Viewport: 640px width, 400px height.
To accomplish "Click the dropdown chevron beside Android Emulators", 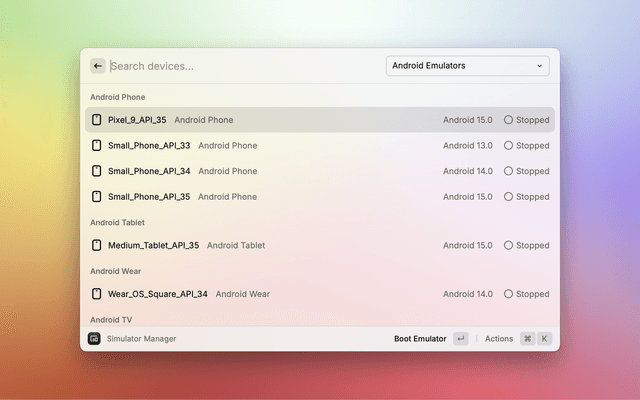I will [540, 66].
